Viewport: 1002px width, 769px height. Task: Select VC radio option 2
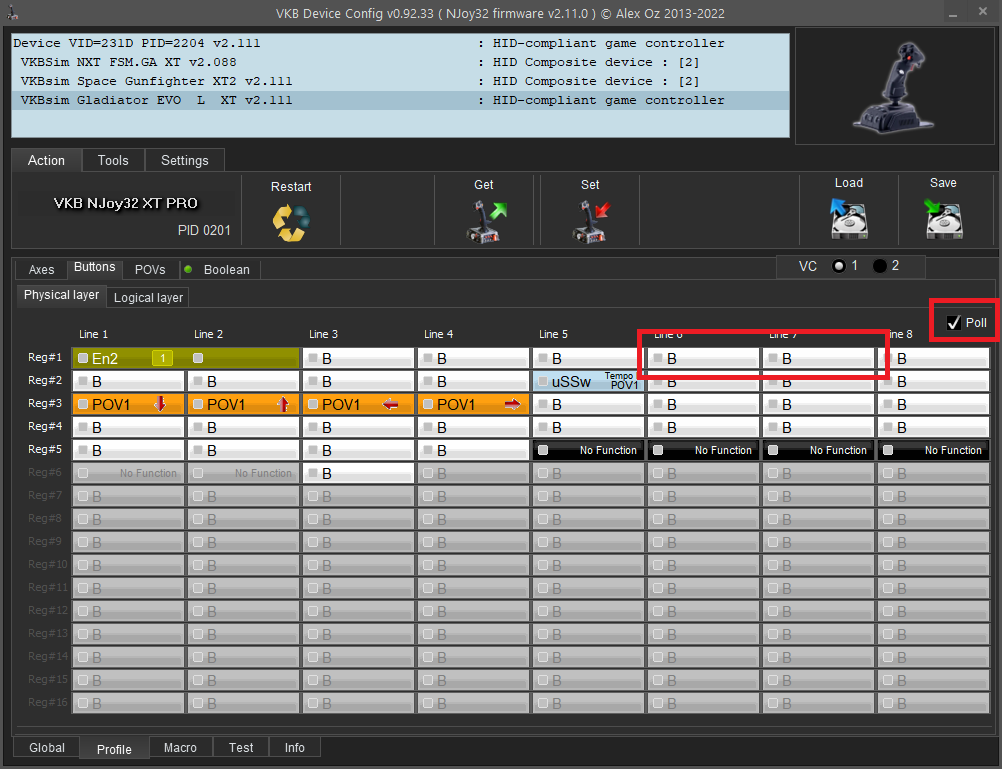point(880,266)
